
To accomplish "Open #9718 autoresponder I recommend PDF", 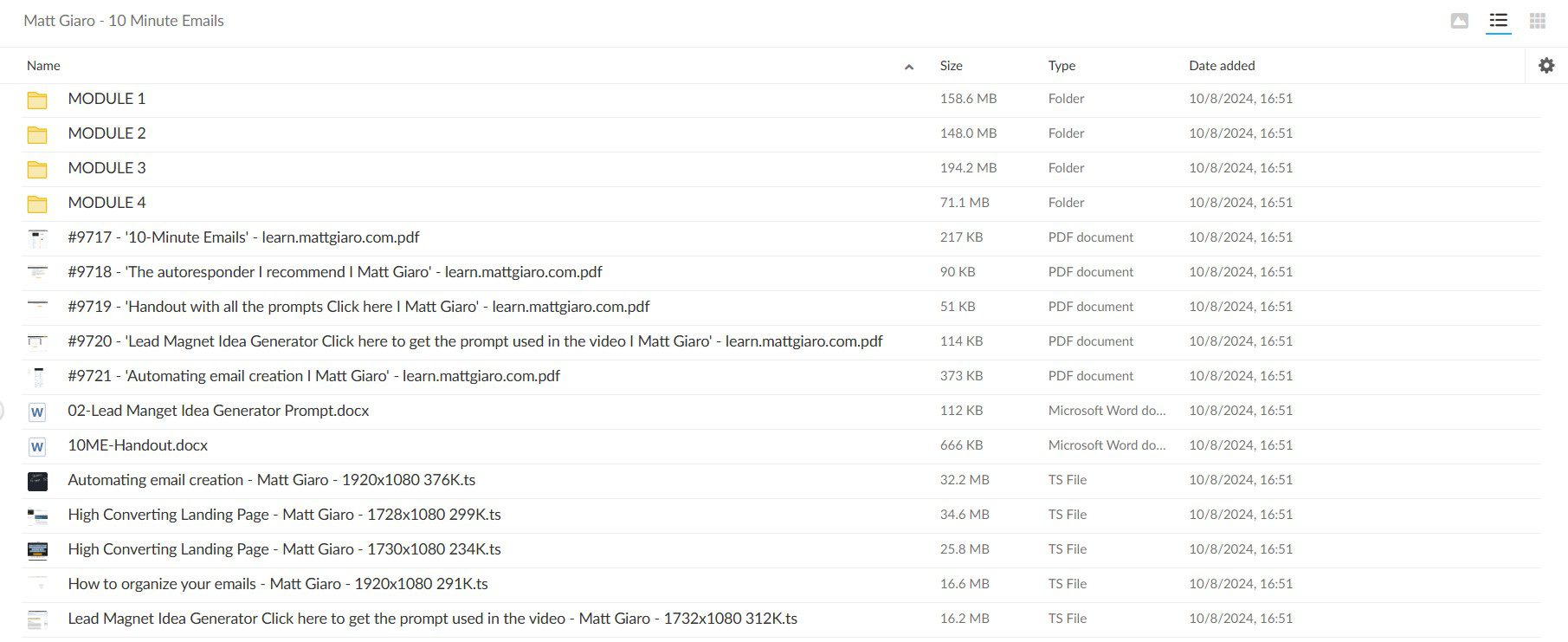I will click(x=335, y=272).
